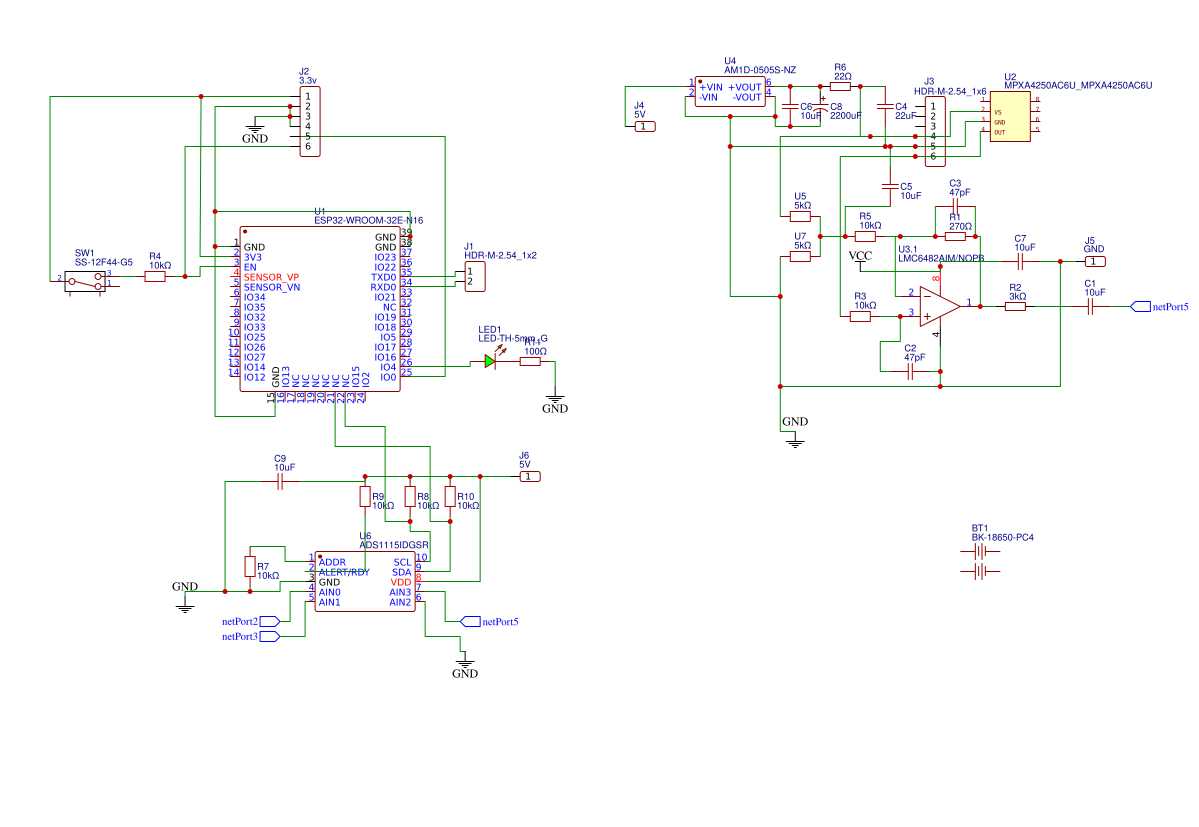
Task: Click the TXD0 pin label on ESP32
Action: 383,277
